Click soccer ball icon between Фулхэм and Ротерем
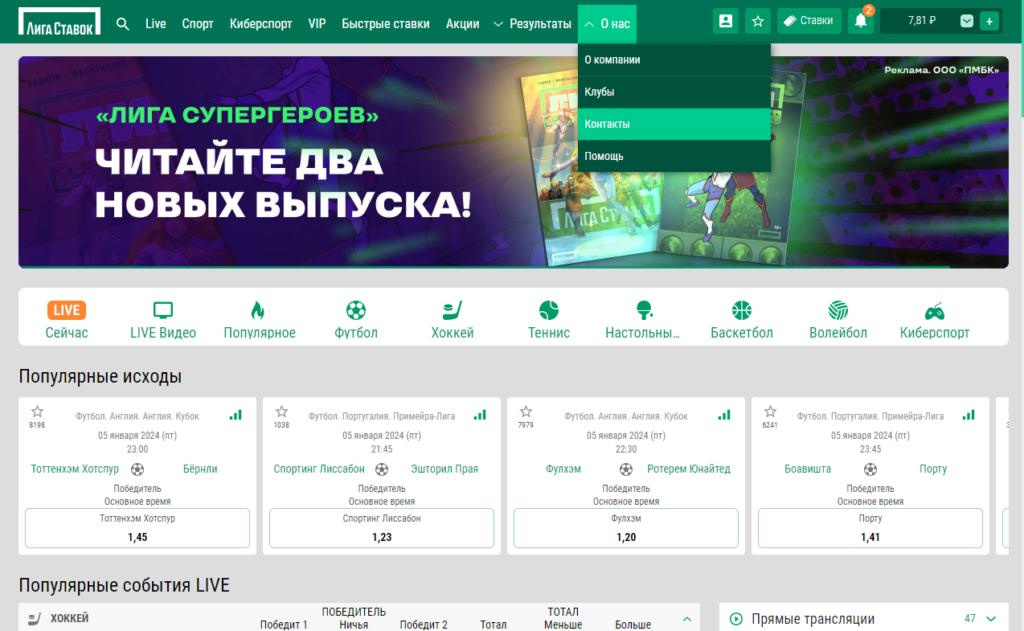Screen dimensions: 1024x631 [626, 469]
